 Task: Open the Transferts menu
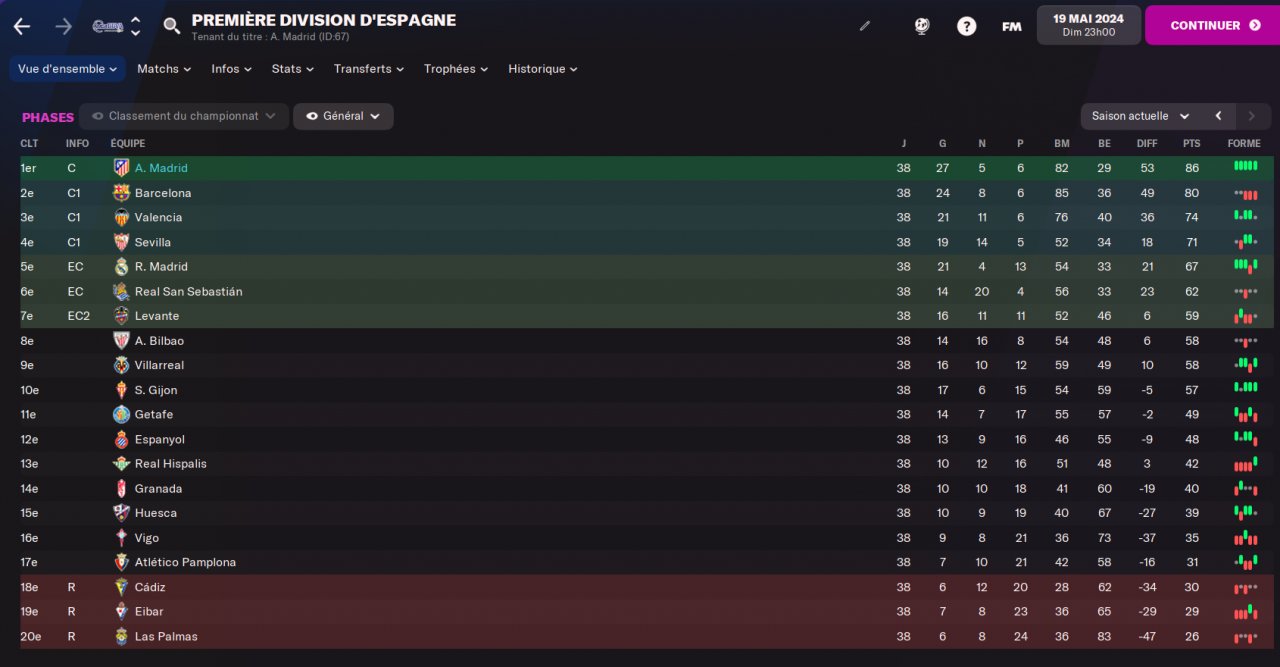coord(368,69)
